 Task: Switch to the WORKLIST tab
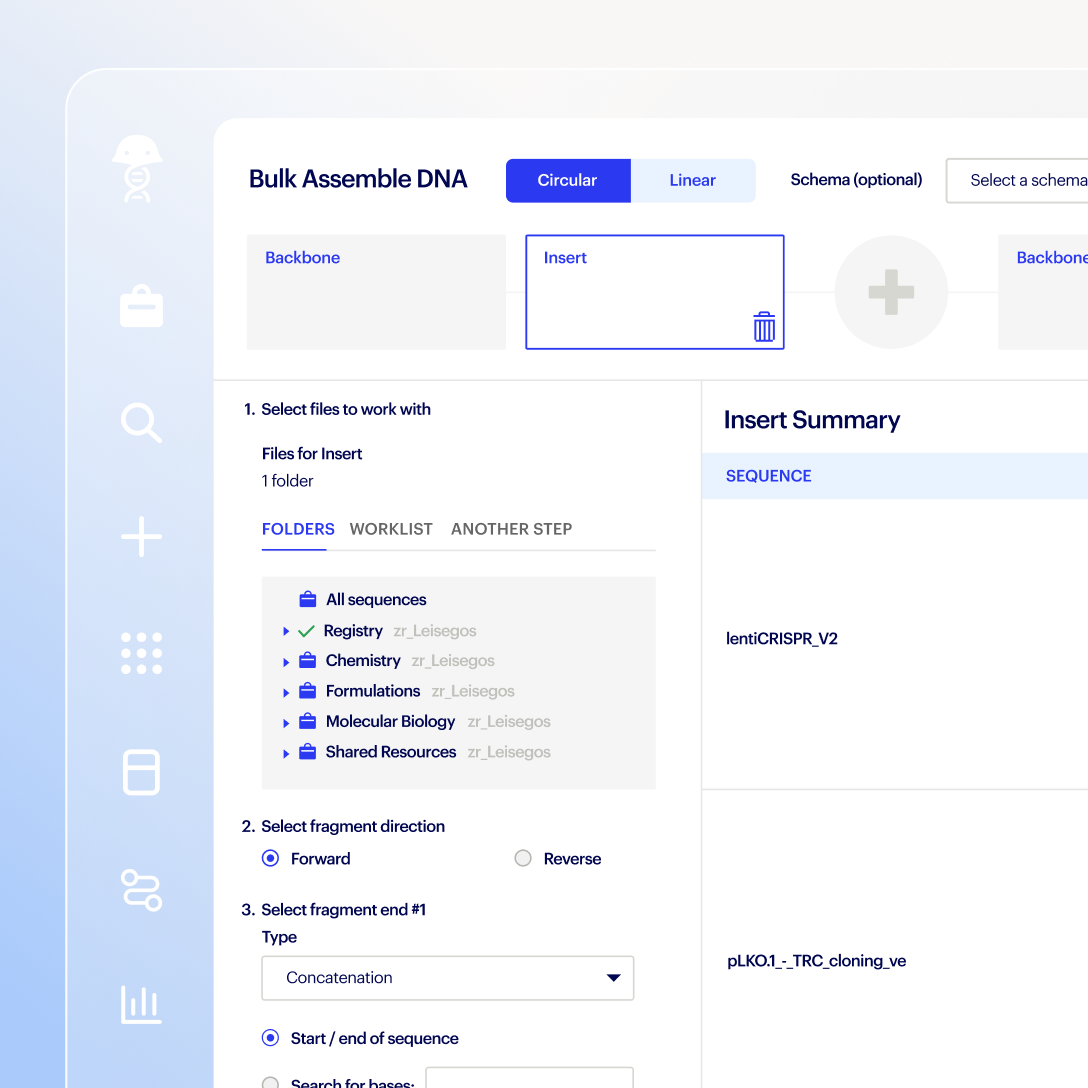pyautogui.click(x=391, y=529)
